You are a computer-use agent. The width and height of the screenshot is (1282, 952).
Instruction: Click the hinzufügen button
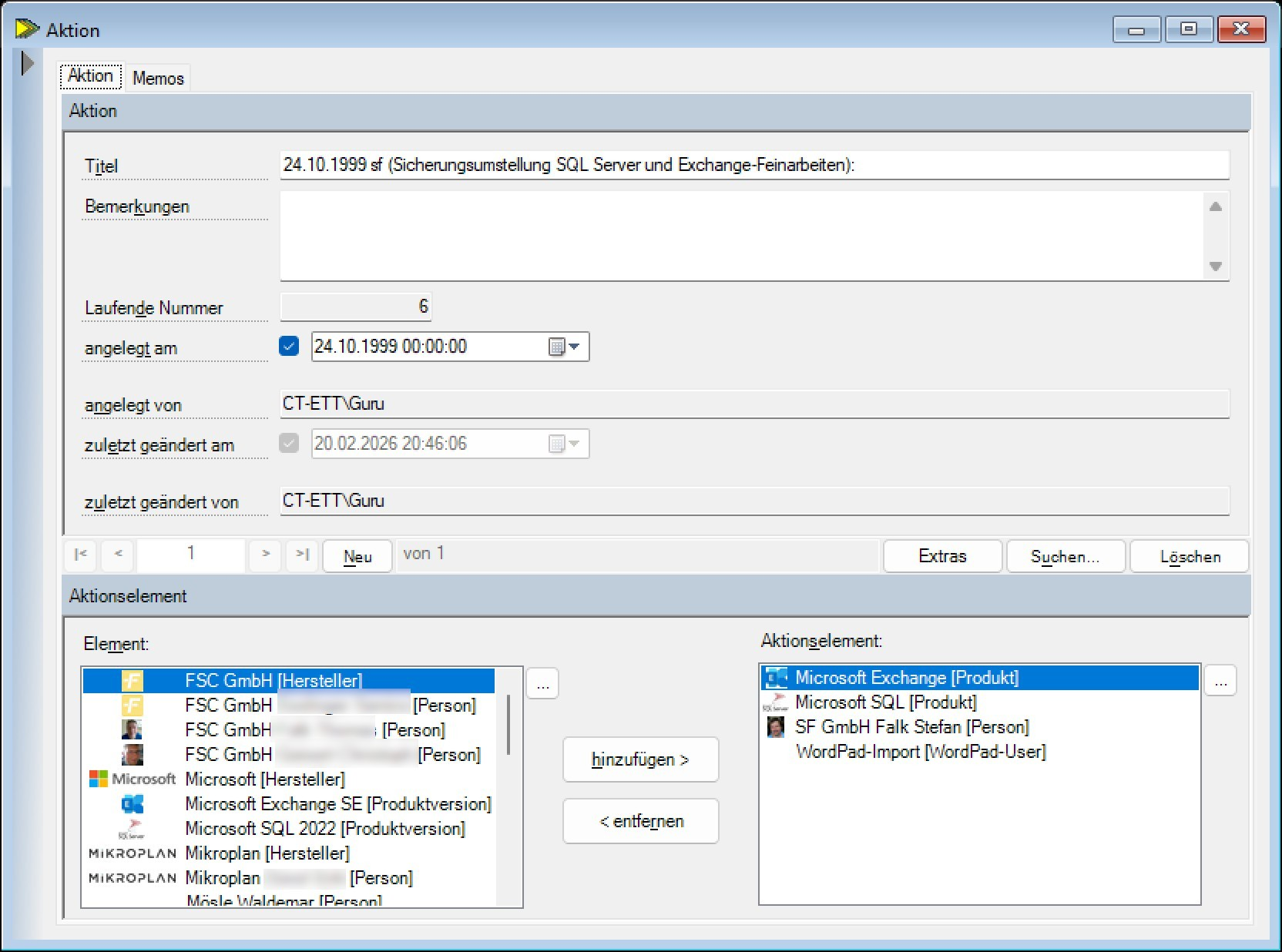click(640, 759)
